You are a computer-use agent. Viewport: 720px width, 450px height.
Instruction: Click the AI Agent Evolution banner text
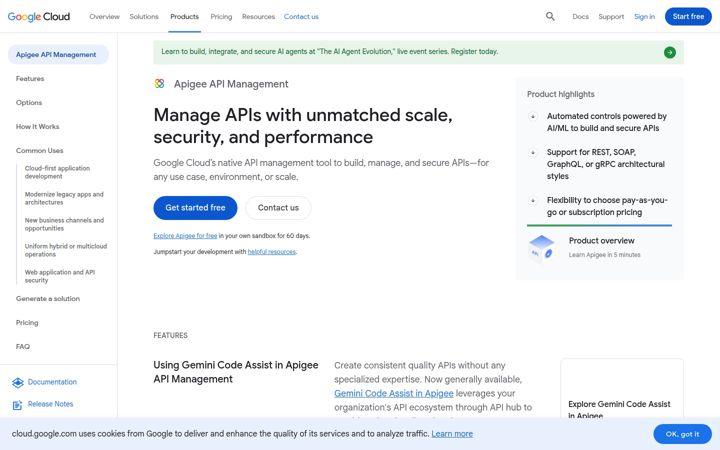[329, 52]
